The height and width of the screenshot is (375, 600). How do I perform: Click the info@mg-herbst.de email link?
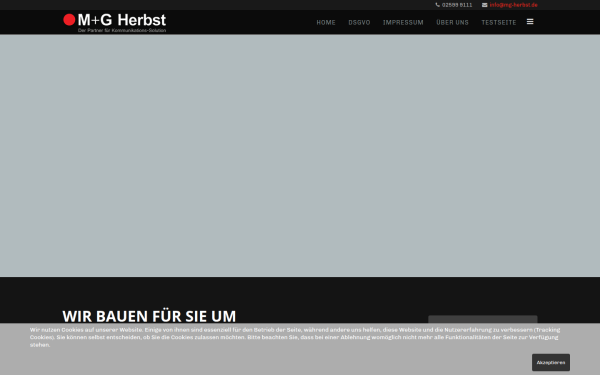(x=514, y=5)
